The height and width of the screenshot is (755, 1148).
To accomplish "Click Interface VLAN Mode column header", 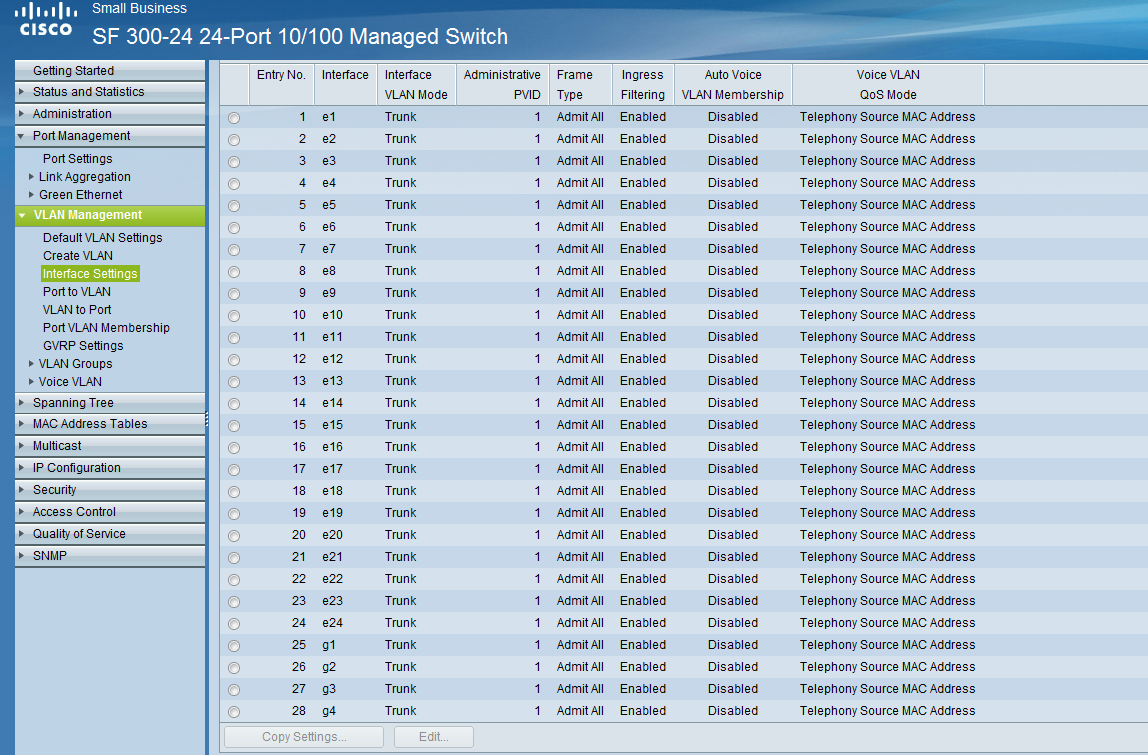I will 416,84.
